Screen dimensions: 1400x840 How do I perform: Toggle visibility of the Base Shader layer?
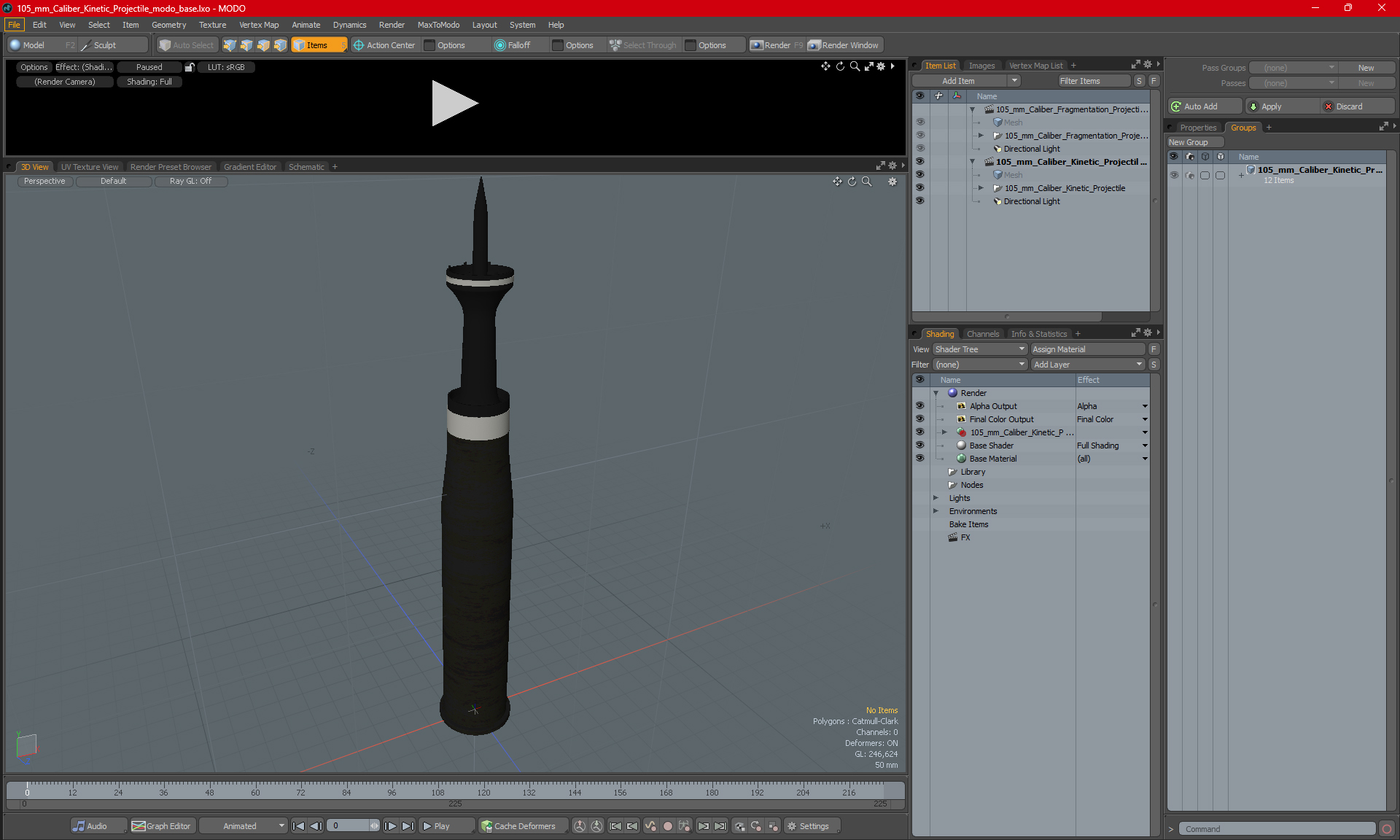(x=919, y=446)
